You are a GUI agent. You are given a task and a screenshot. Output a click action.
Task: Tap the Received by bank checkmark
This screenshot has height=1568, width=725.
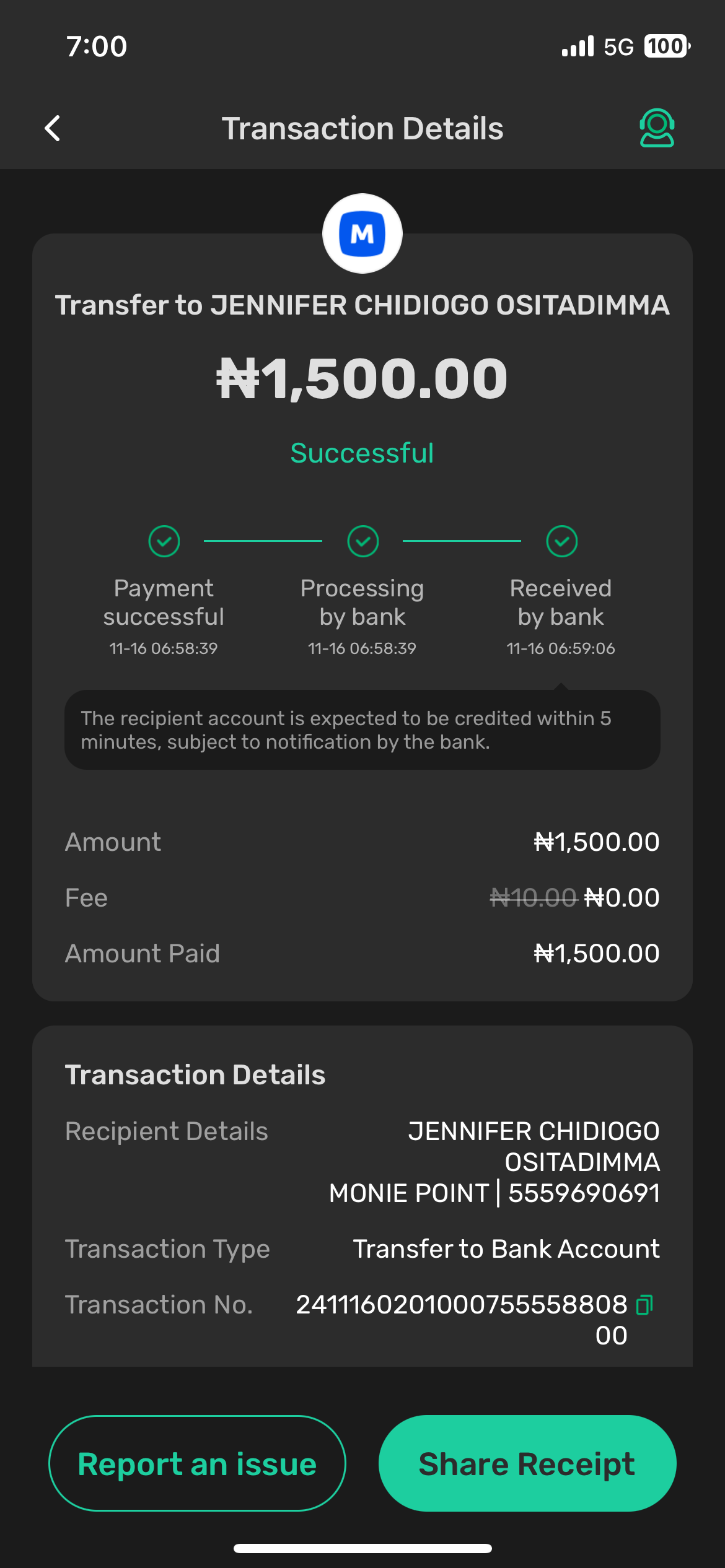561,541
